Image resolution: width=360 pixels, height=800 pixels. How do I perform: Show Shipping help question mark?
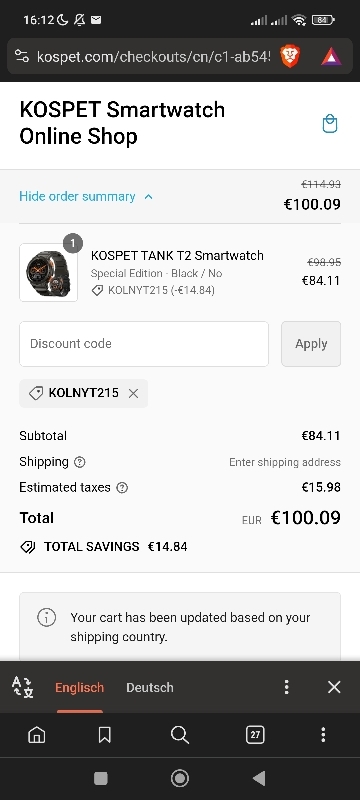[x=80, y=462]
